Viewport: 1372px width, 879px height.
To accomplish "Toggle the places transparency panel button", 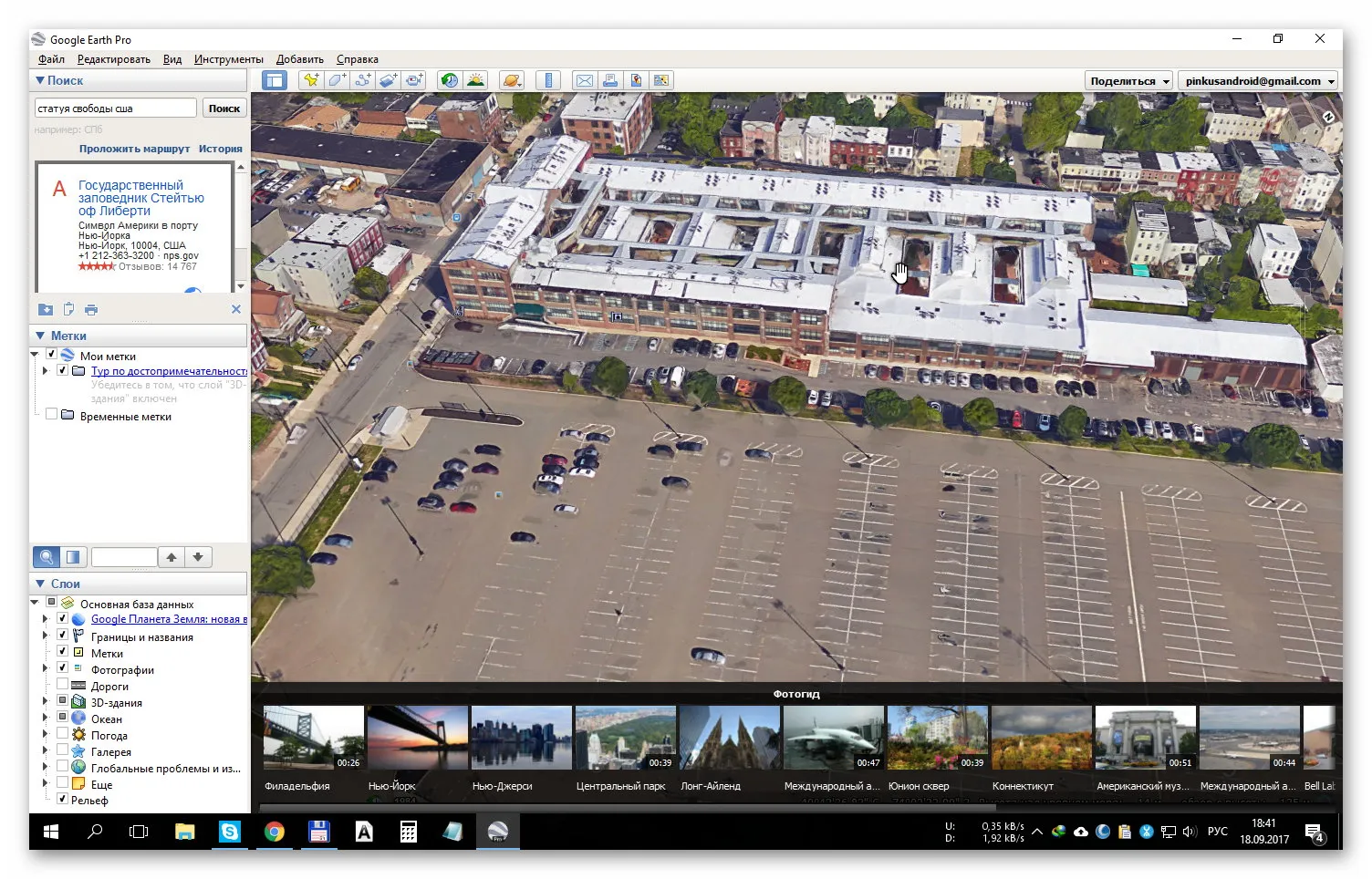I will (73, 556).
